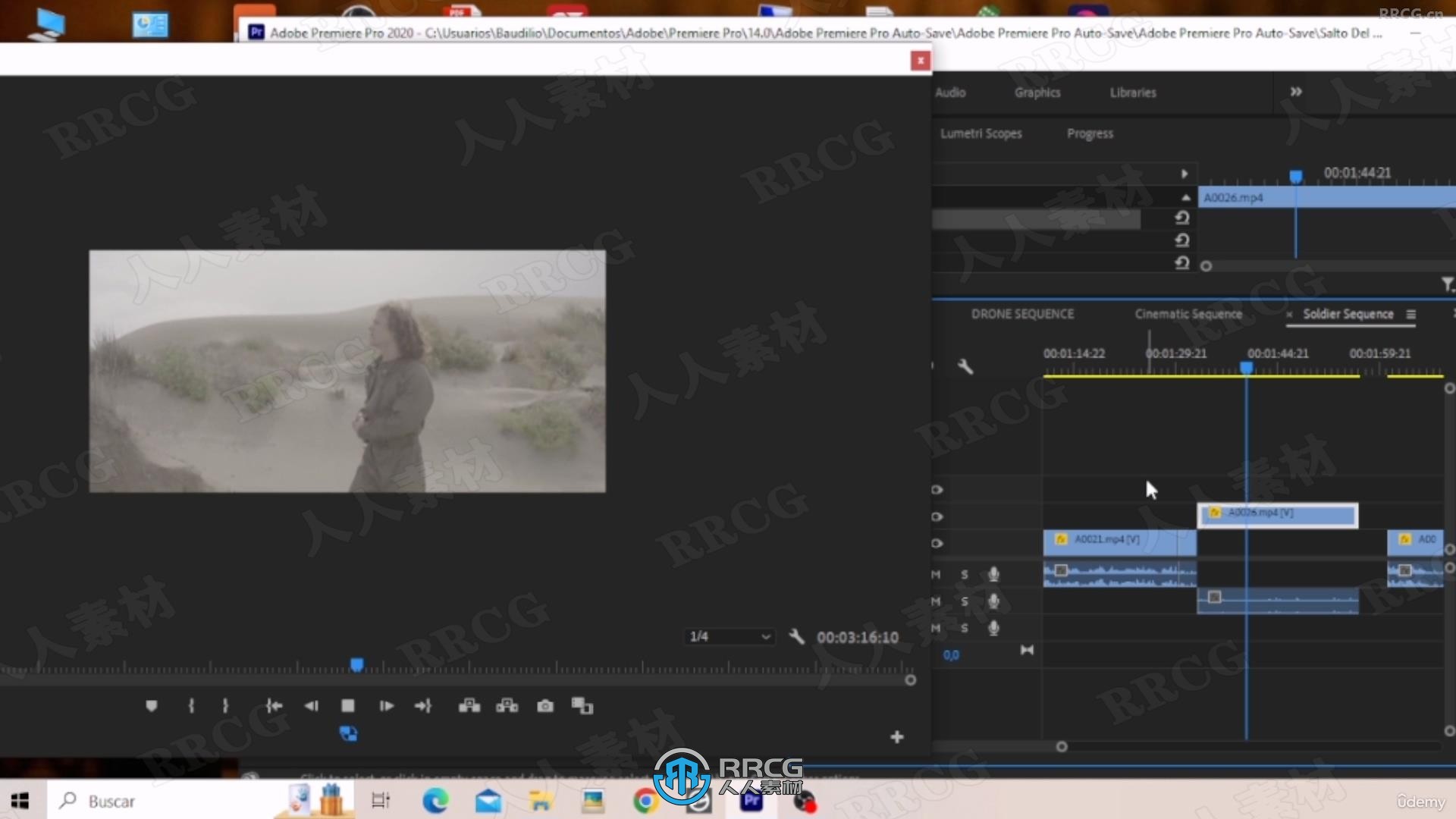
Task: Switch to the Cinematic Sequence timeline tab
Action: pyautogui.click(x=1188, y=314)
